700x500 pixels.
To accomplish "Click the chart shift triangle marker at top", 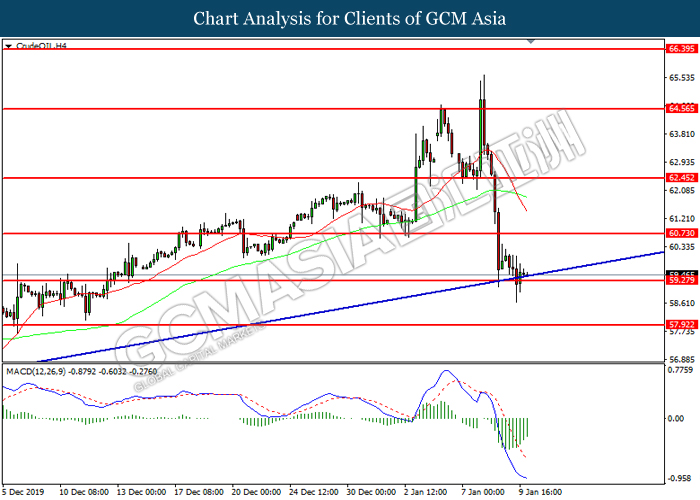I will click(x=530, y=41).
